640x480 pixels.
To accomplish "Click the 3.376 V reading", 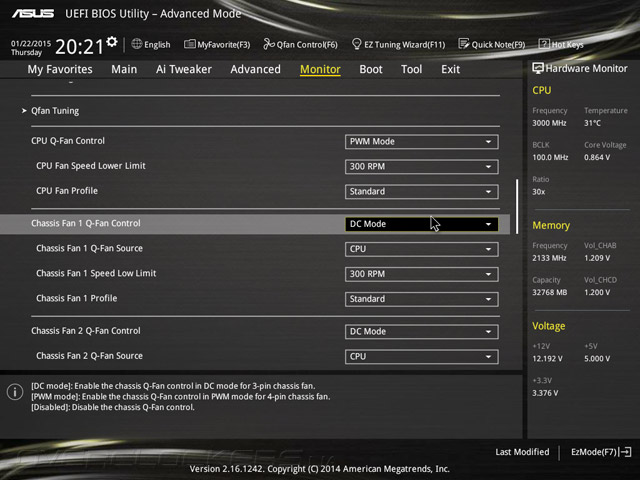I will (x=545, y=393).
